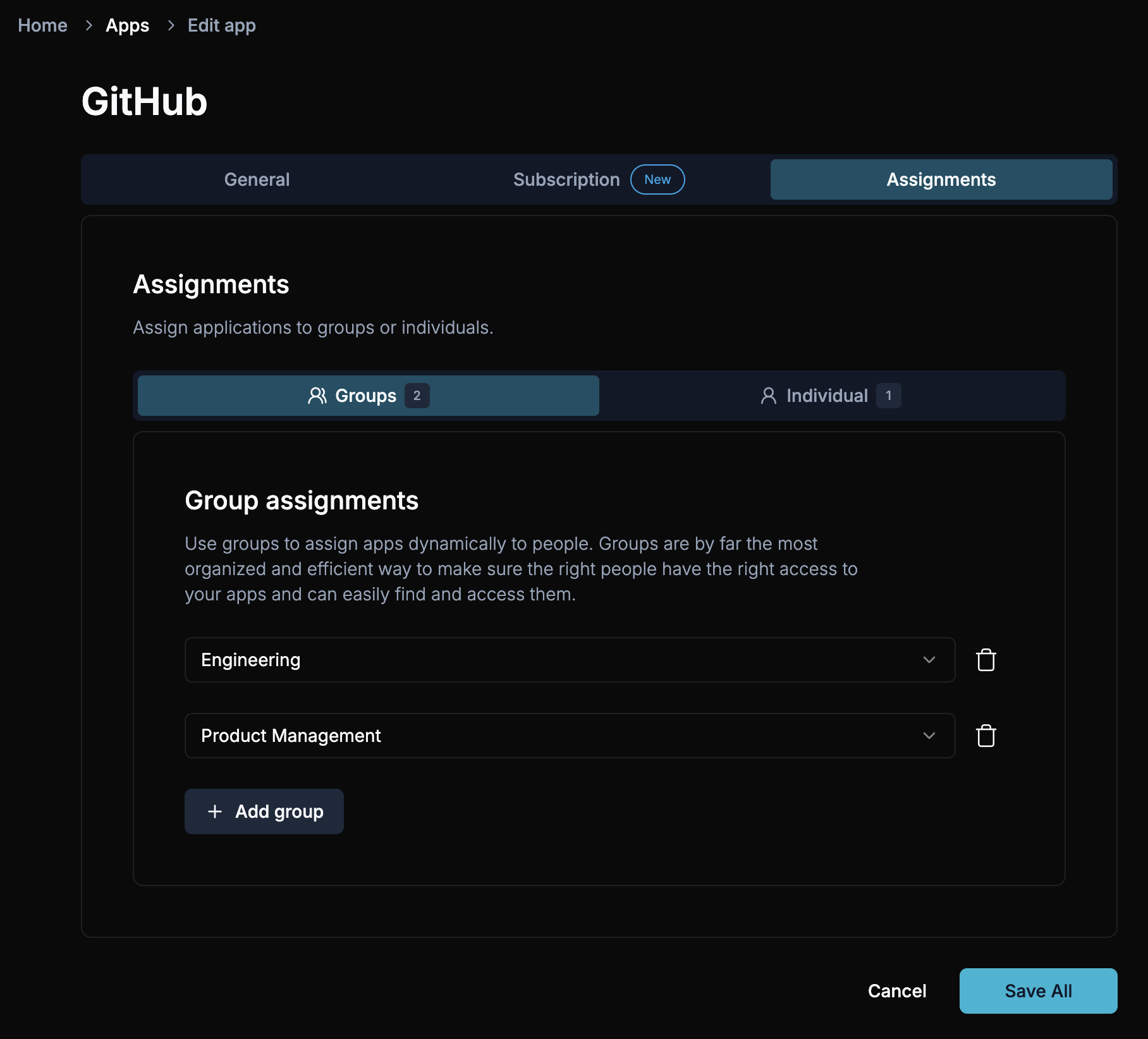Go to Home via breadcrumb

[42, 25]
